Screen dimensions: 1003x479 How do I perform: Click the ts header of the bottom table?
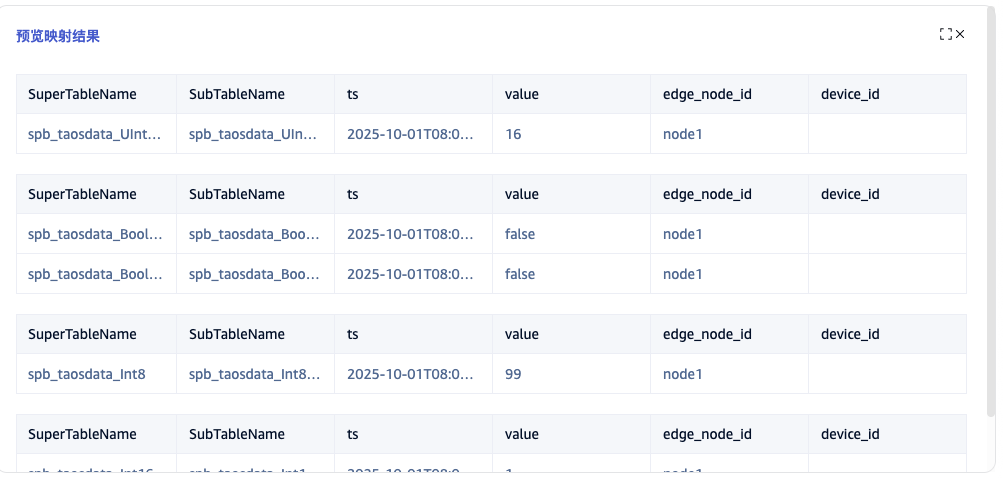coord(353,434)
